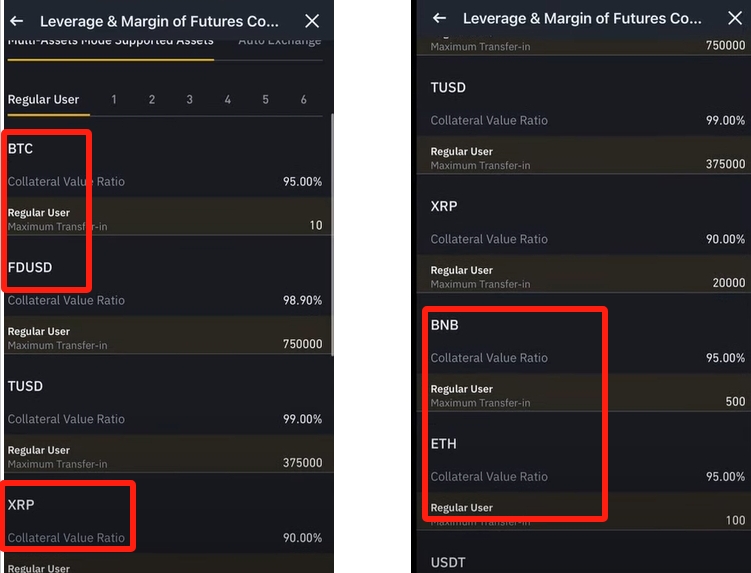Viewport: 751px width, 573px height.
Task: Tap the BNB asset heading
Action: pyautogui.click(x=445, y=325)
